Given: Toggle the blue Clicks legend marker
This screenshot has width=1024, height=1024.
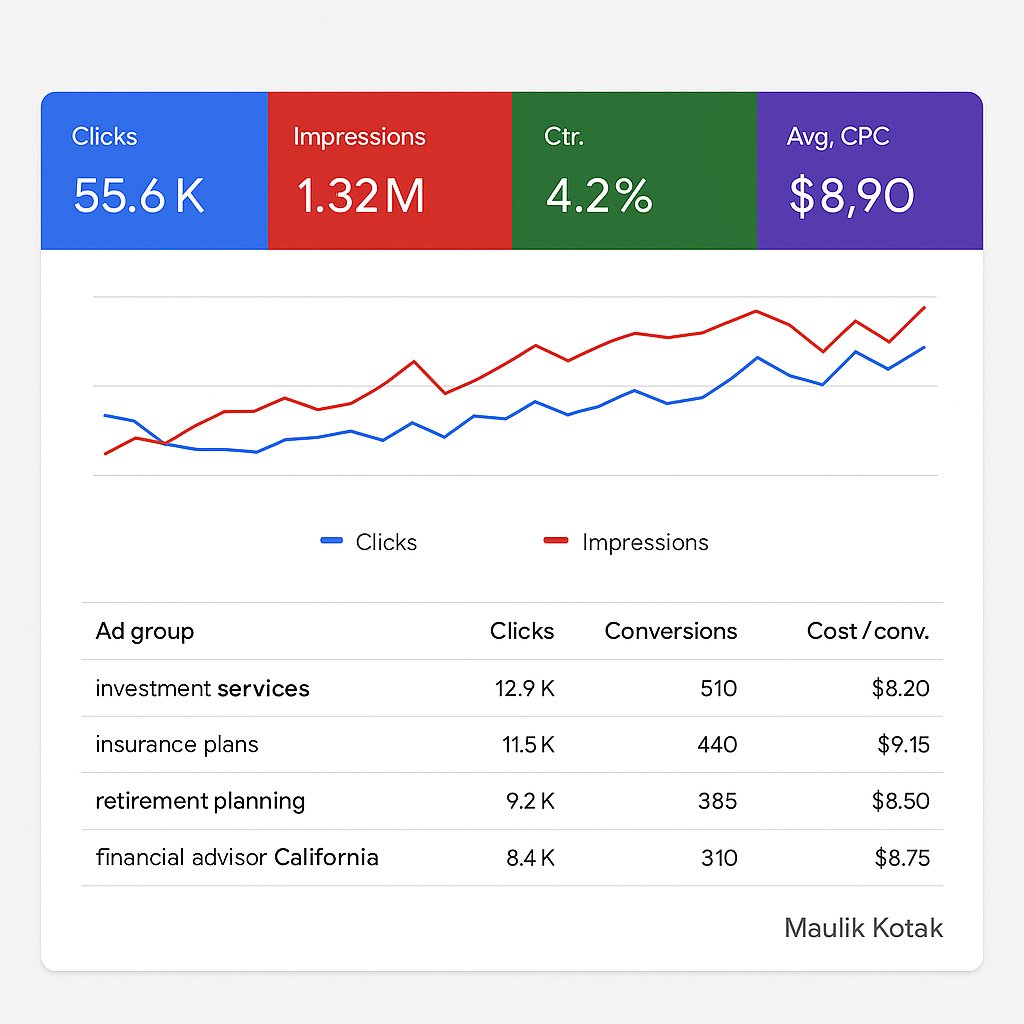Looking at the screenshot, I should click(332, 541).
